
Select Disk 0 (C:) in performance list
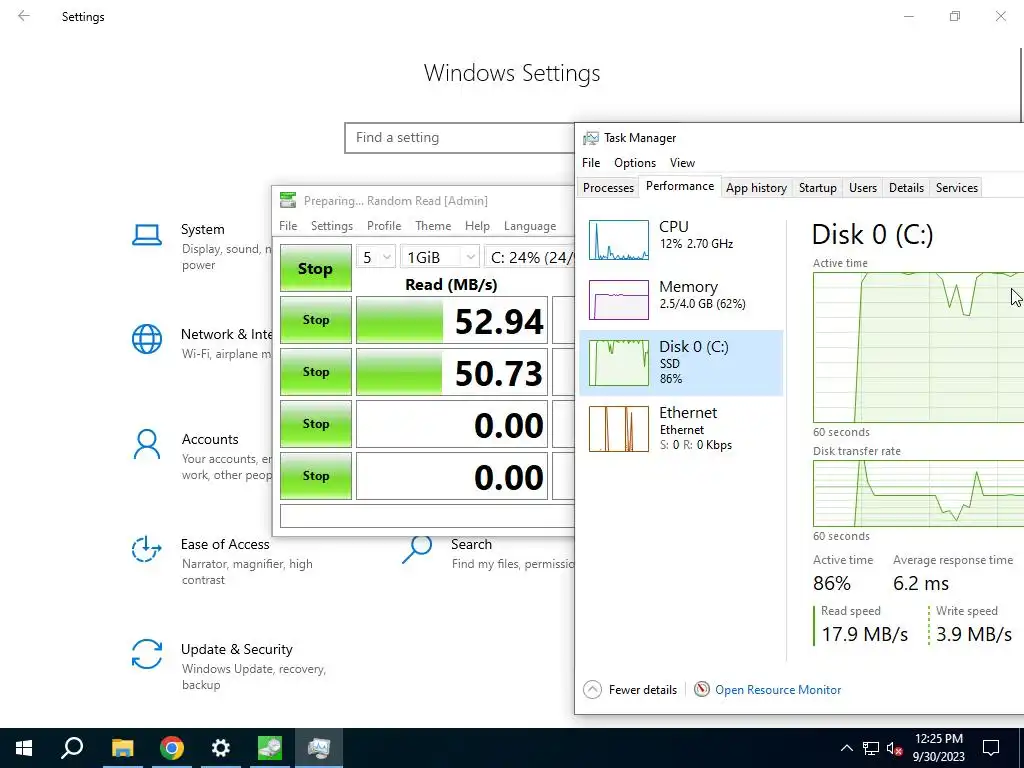tap(681, 363)
